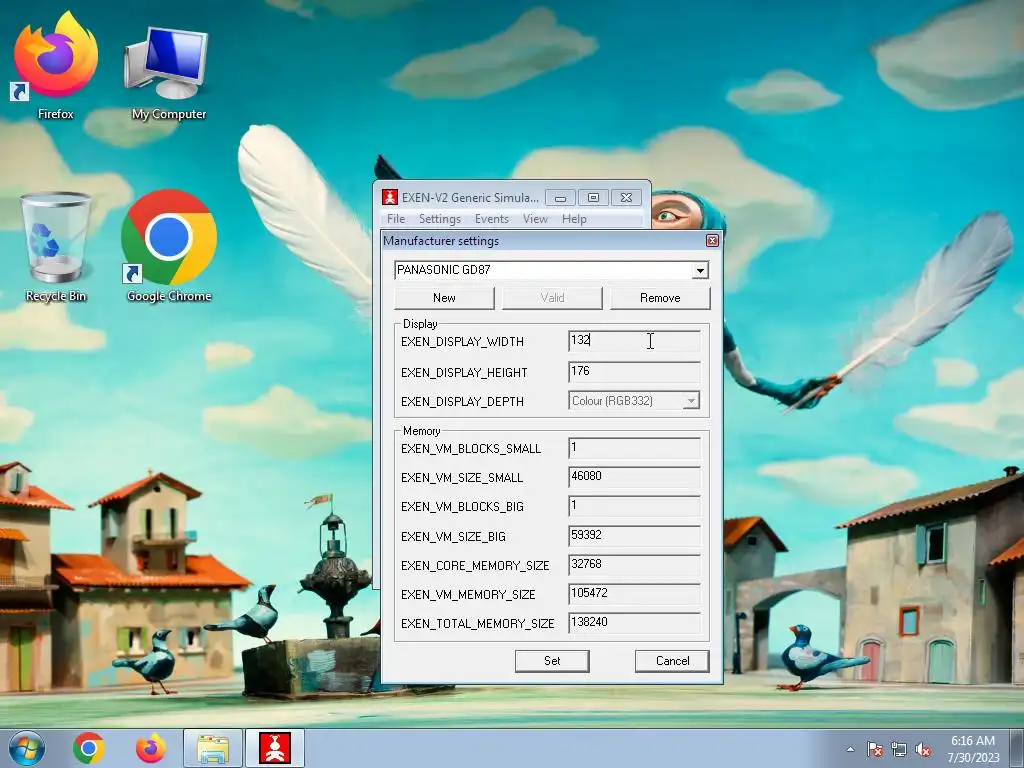This screenshot has height=768, width=1024.
Task: Open the Recycle Bin desktop icon
Action: point(56,247)
